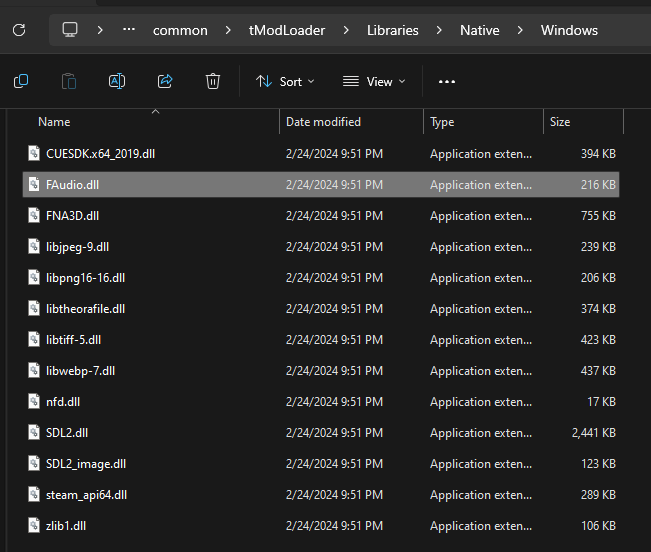Click the libwebp-7.dll file name
Viewport: 651px width, 552px height.
(x=80, y=371)
